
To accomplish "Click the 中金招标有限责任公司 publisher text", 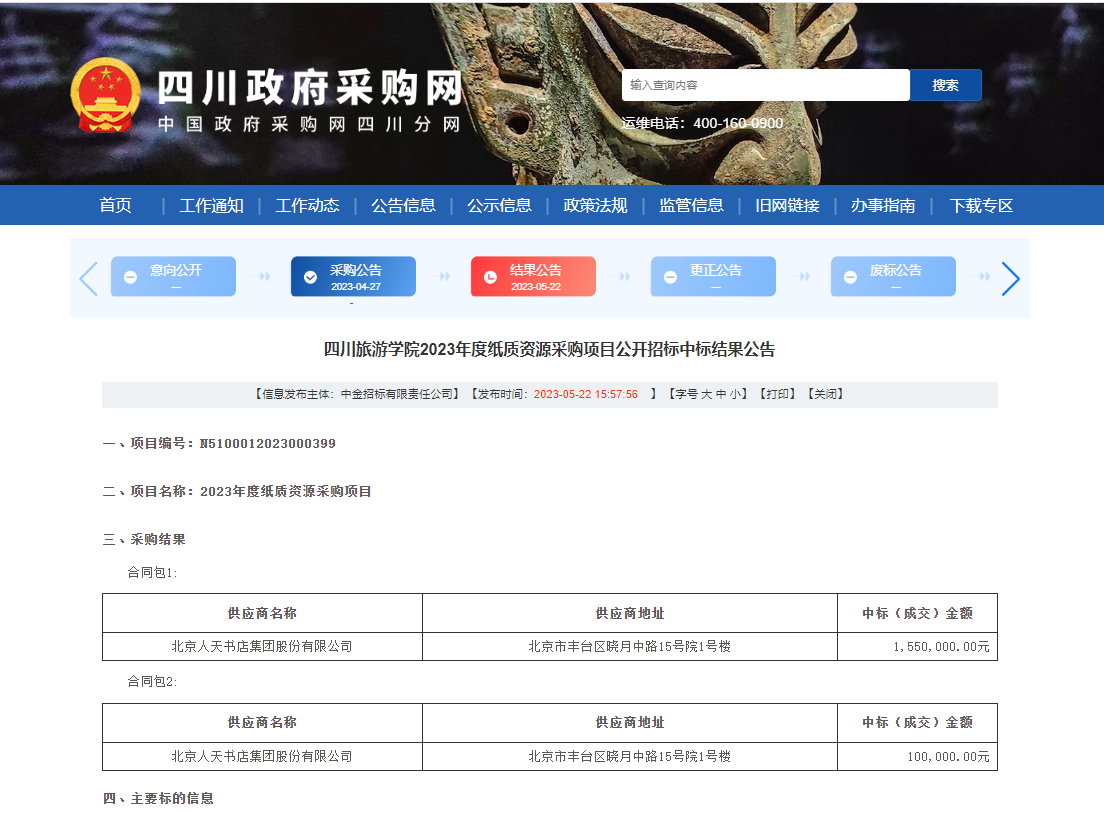I will pos(396,394).
